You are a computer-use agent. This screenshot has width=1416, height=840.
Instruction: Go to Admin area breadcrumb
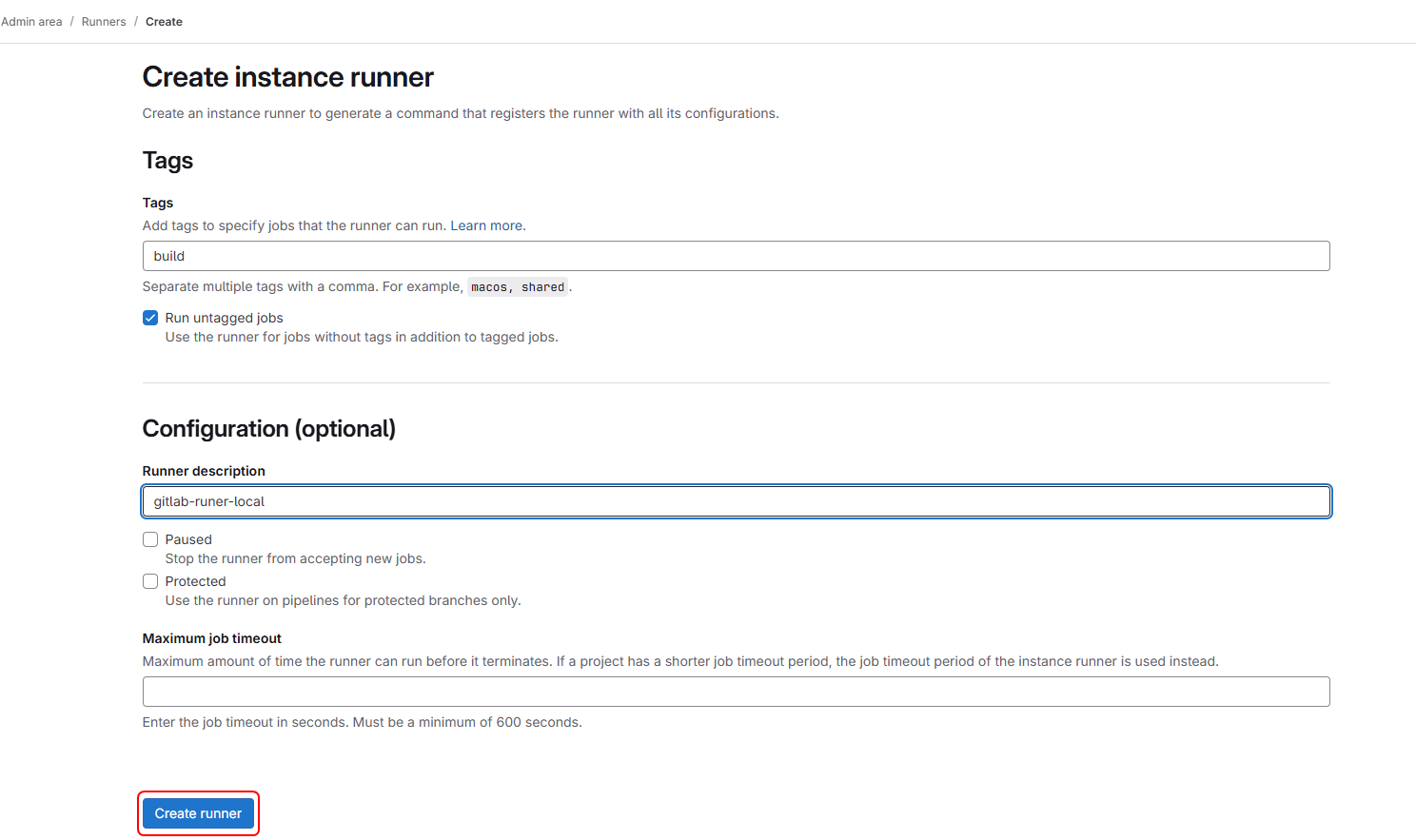click(x=31, y=22)
